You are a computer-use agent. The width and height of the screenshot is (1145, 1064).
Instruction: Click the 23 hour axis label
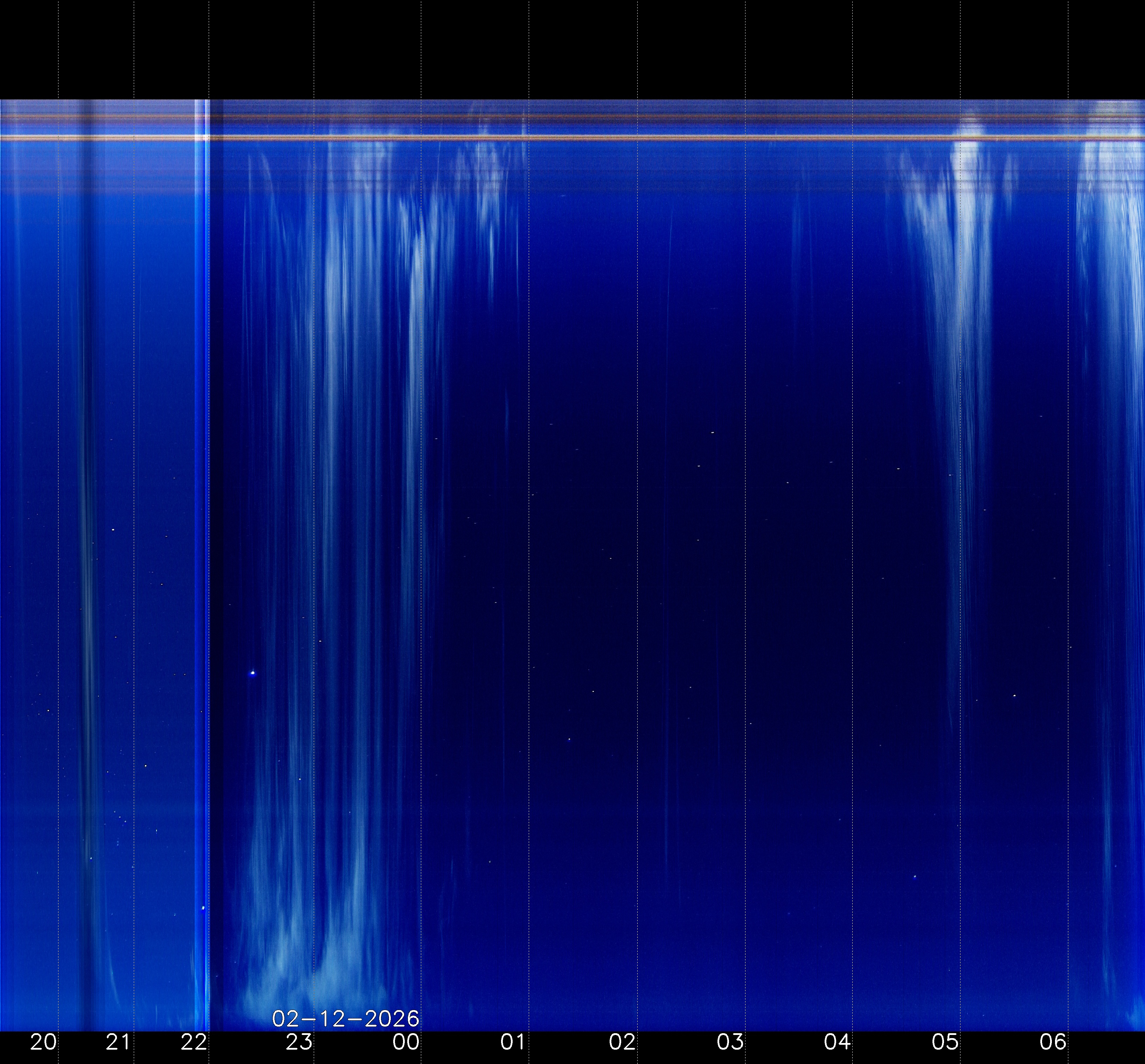pyautogui.click(x=299, y=1042)
